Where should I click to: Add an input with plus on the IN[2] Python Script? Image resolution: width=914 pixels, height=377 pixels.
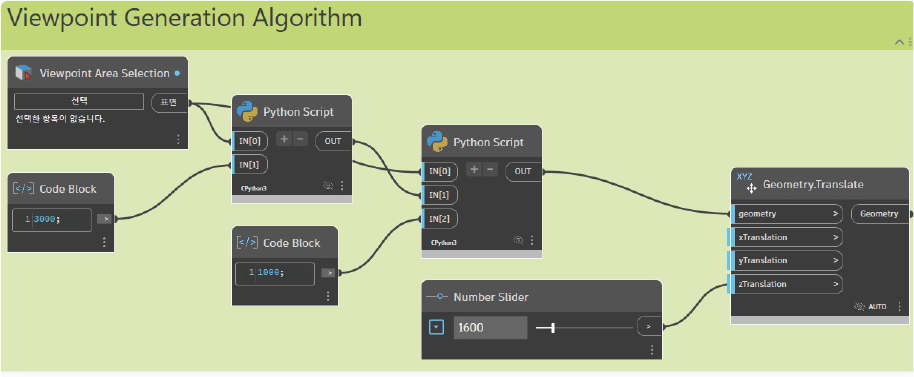(x=474, y=170)
